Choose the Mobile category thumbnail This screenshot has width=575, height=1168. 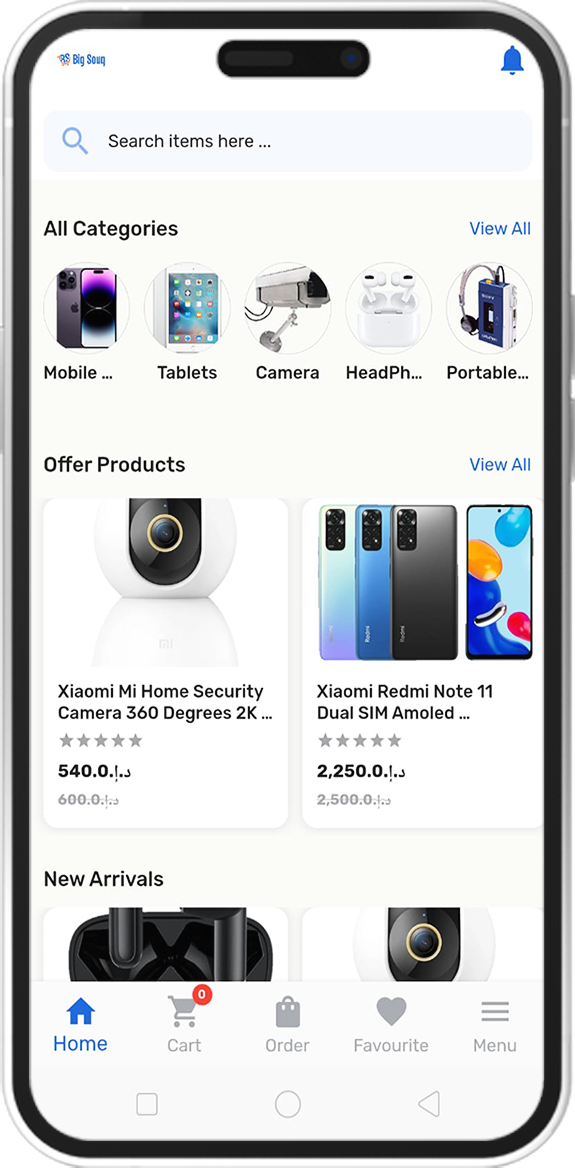[x=86, y=308]
